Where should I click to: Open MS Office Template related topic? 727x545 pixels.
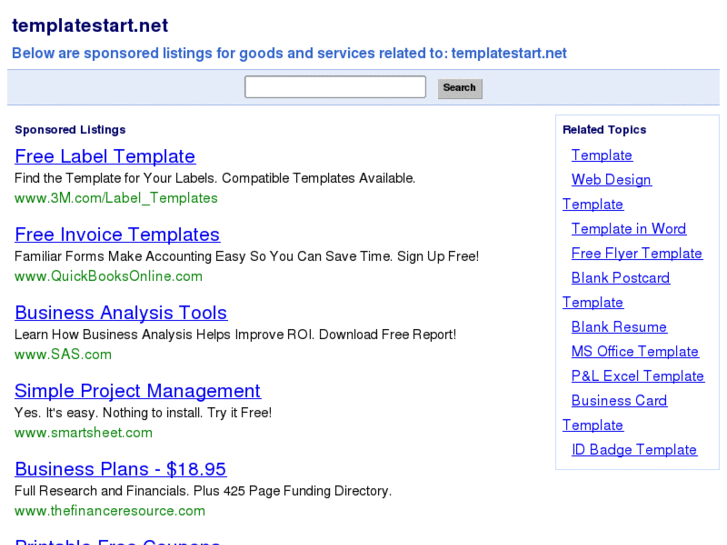coord(635,352)
